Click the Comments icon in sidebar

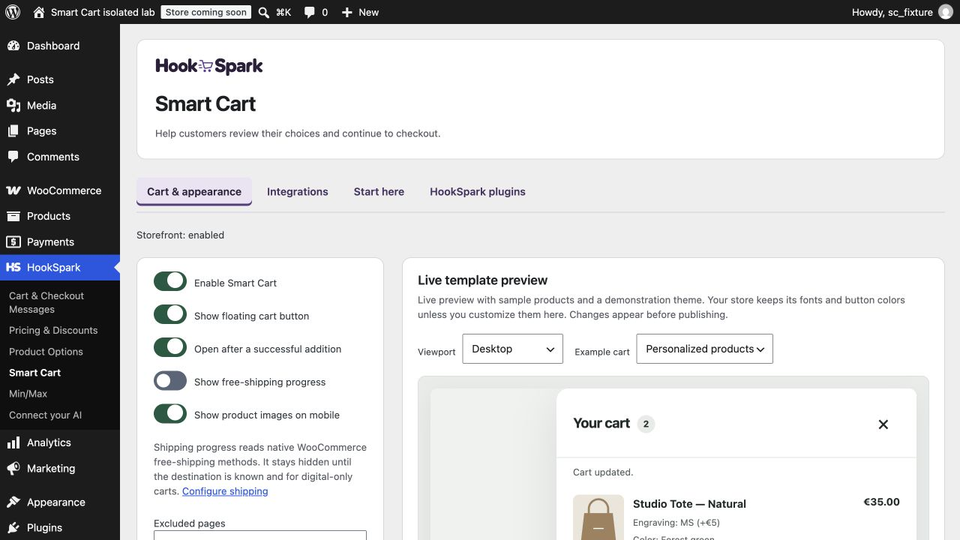coord(13,157)
